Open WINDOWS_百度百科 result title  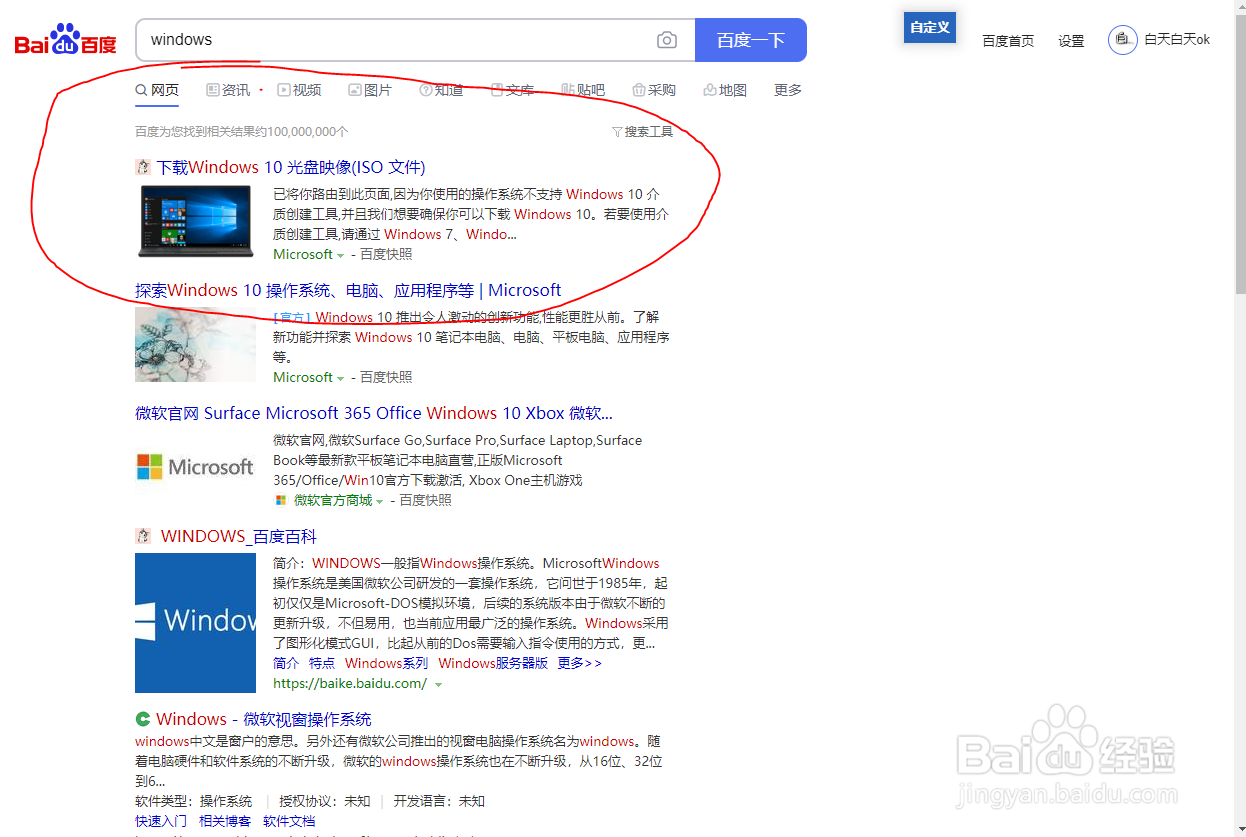(238, 537)
